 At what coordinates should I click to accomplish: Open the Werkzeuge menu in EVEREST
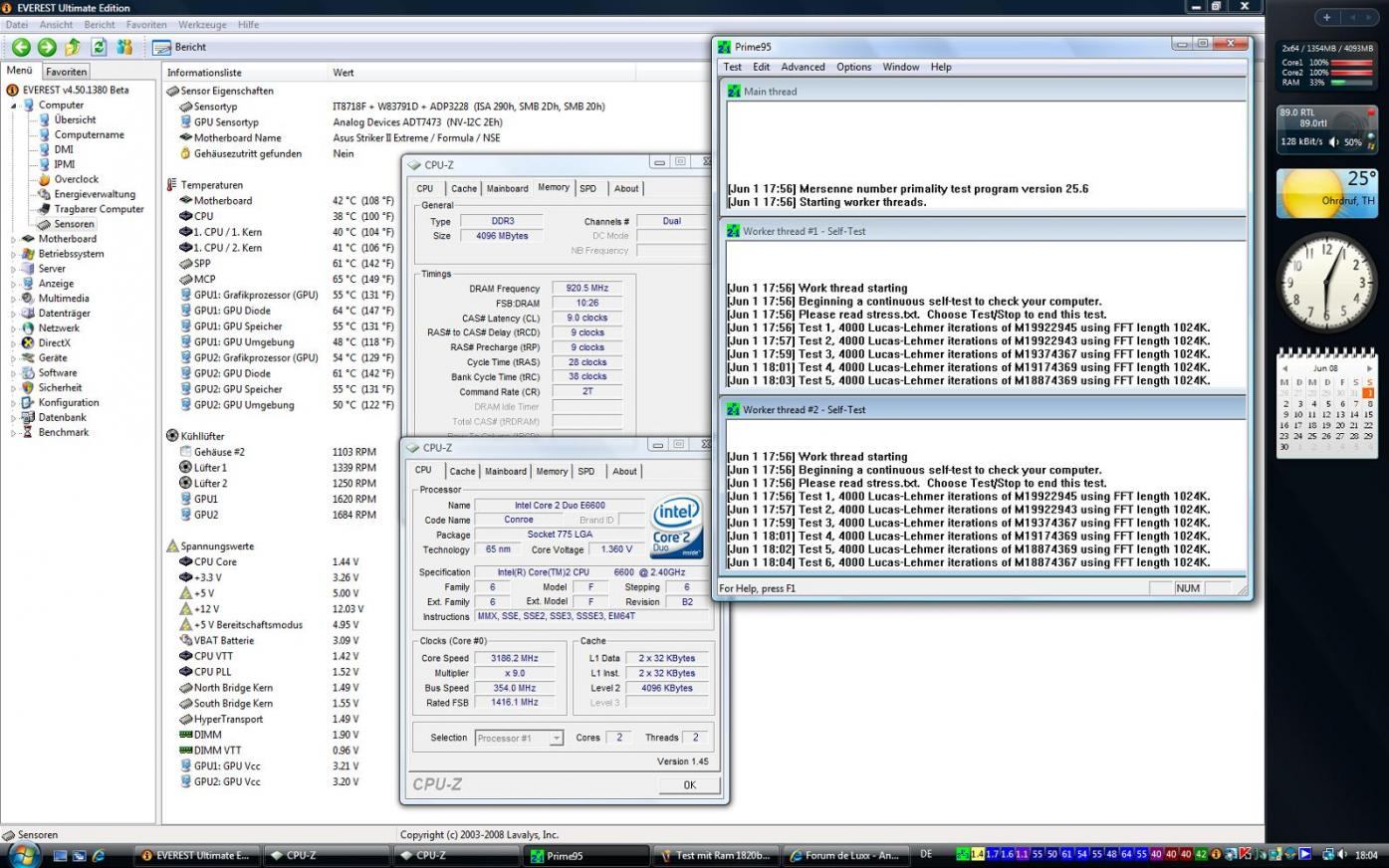(x=202, y=24)
